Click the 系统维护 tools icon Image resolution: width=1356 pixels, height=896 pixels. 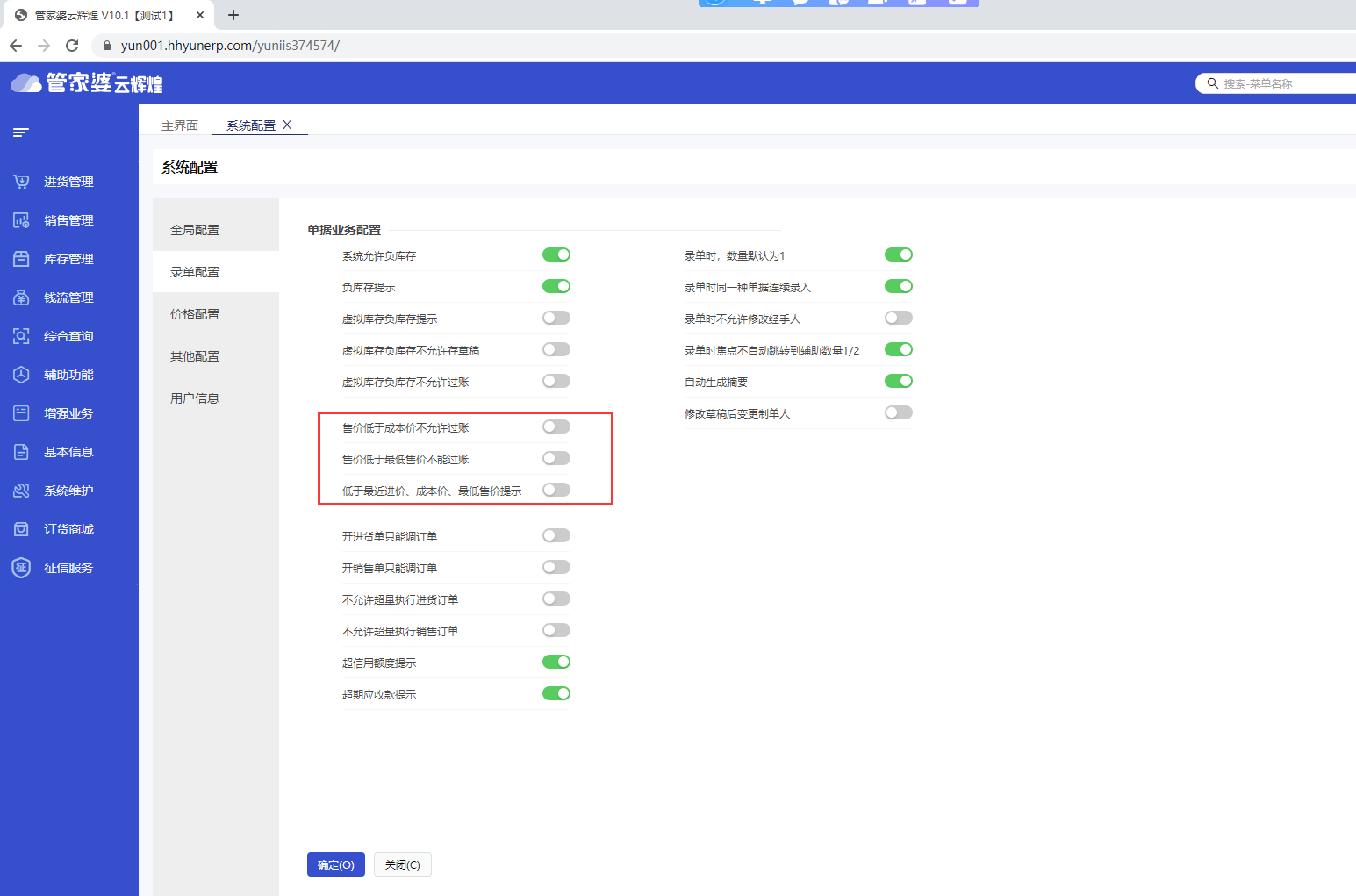(x=21, y=491)
